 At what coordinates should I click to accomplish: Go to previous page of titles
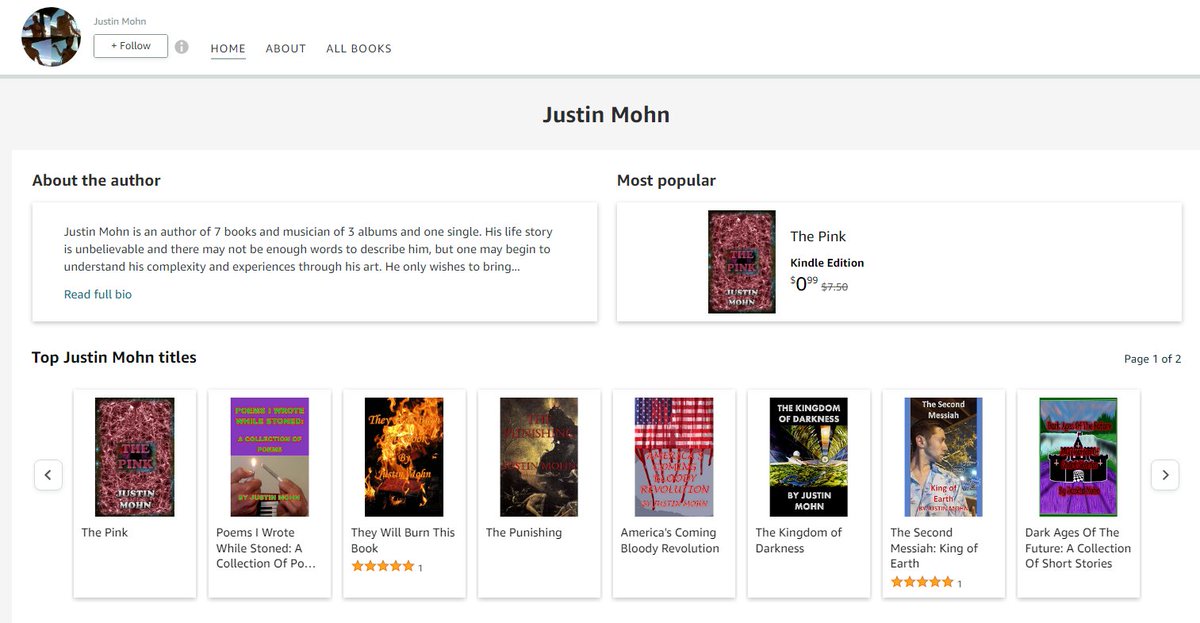(x=48, y=475)
